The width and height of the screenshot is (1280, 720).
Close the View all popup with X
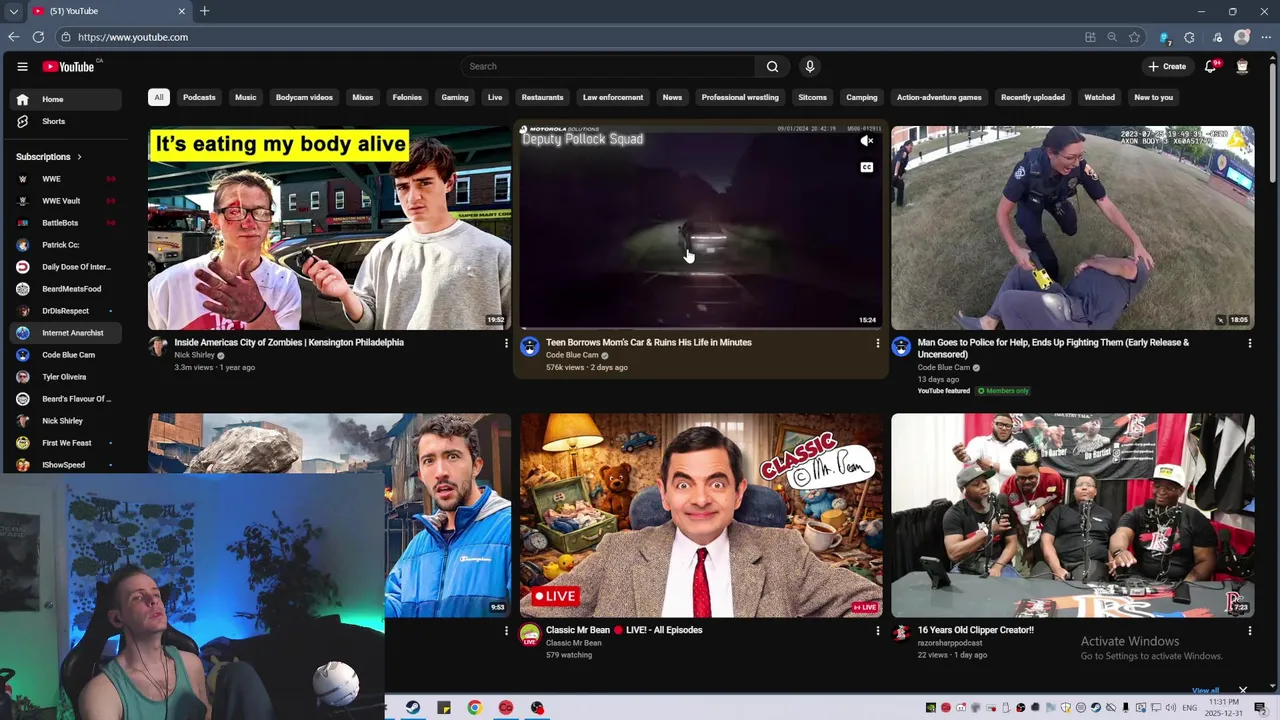1243,690
